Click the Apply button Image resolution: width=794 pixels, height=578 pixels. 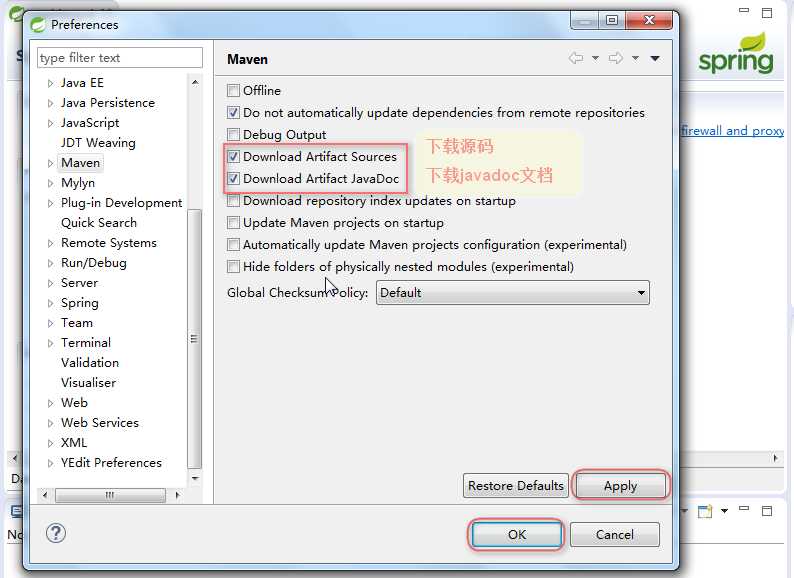point(620,486)
